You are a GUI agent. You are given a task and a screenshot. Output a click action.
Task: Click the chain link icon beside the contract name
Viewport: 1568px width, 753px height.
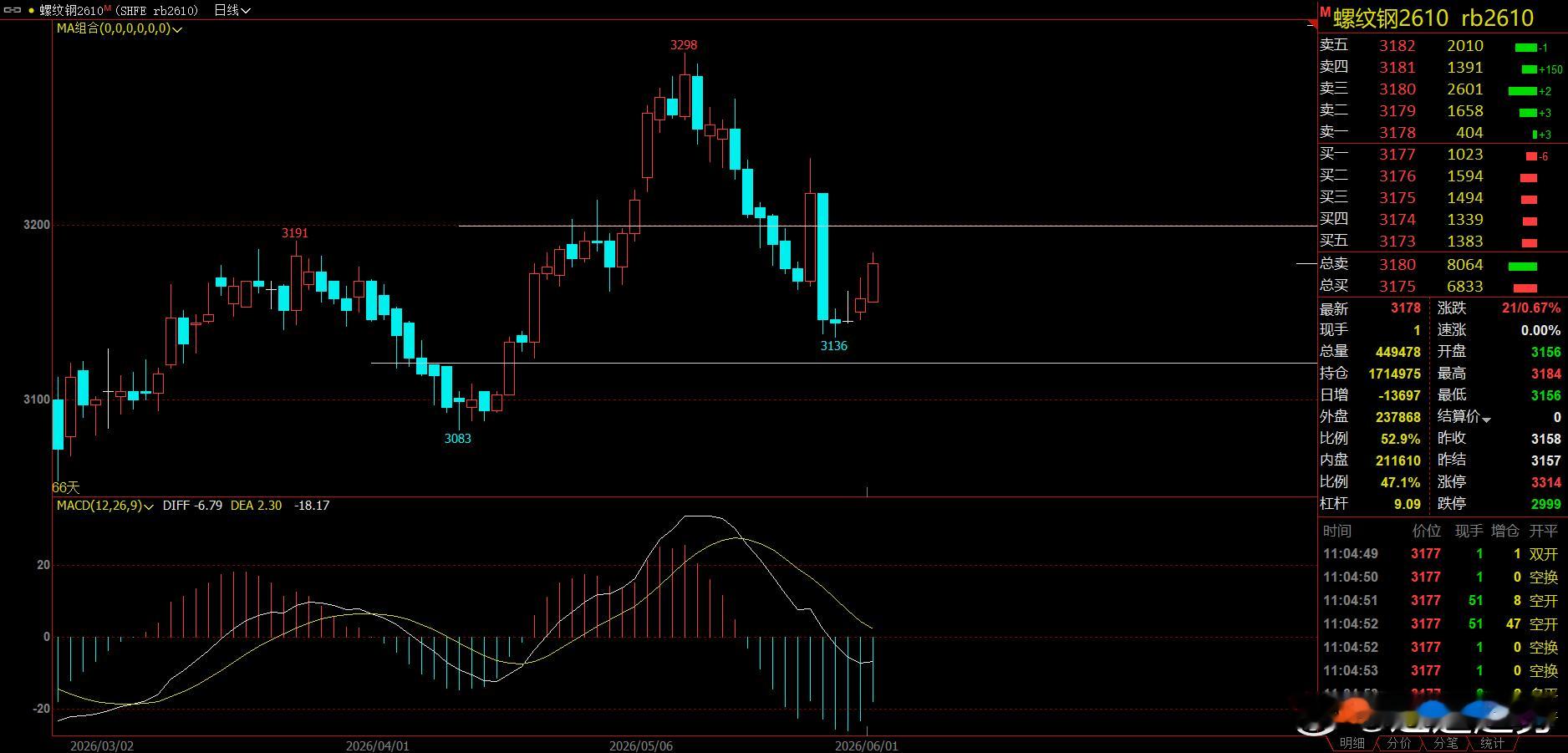pos(13,10)
